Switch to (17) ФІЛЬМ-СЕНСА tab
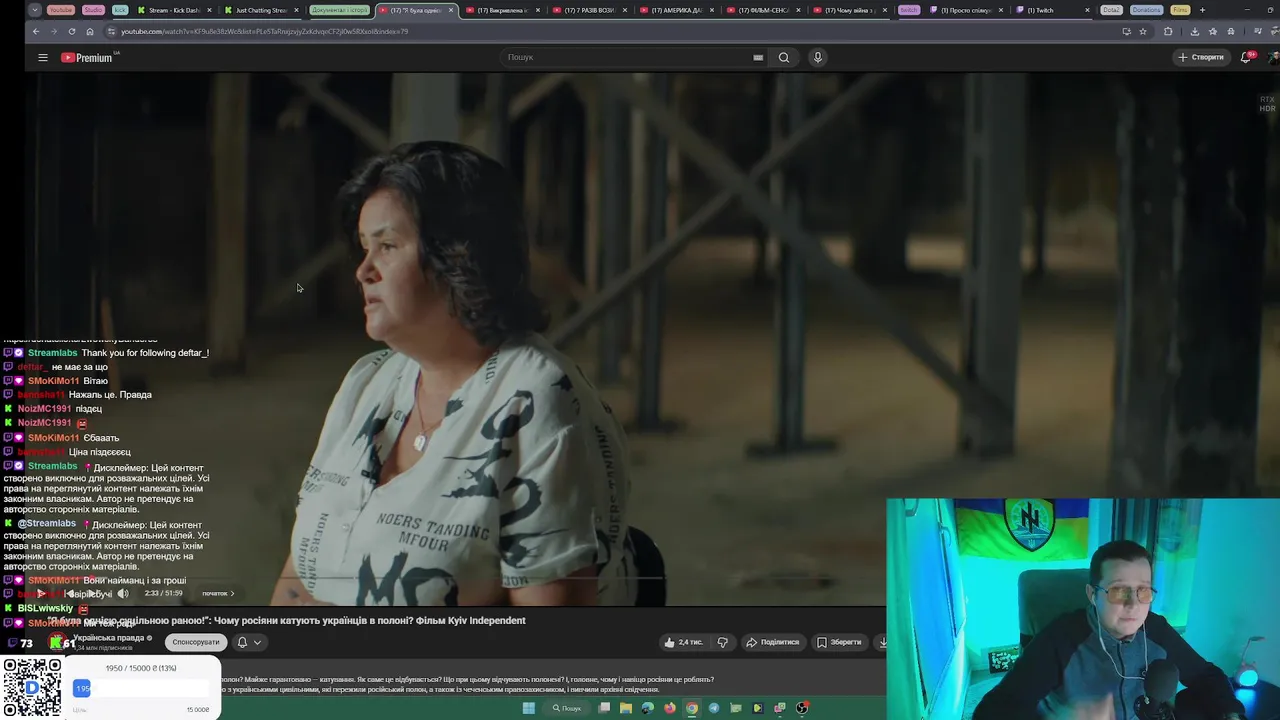This screenshot has width=1280, height=720. pos(762,10)
